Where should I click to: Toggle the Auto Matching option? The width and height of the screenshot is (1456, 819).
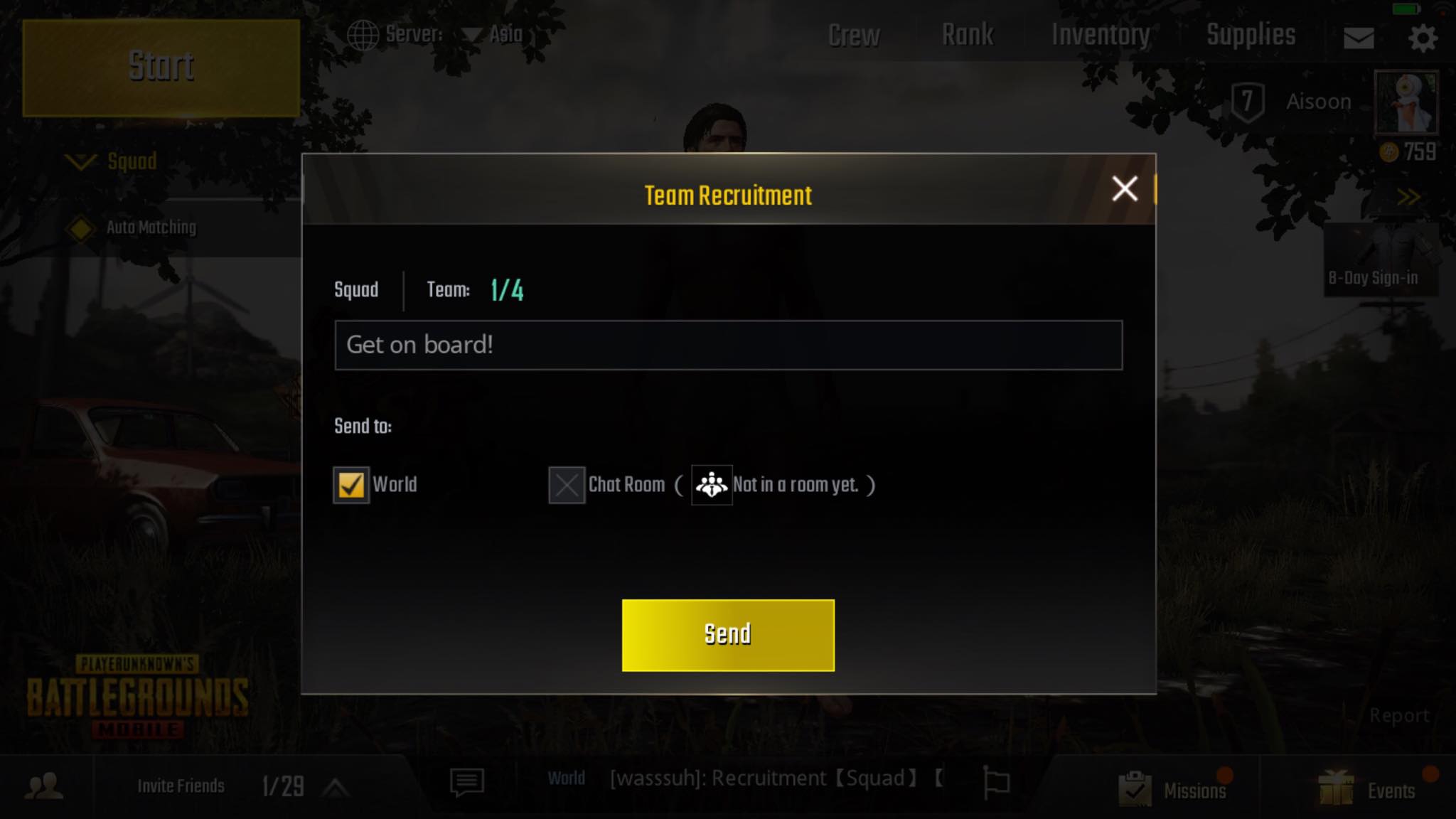pos(80,228)
